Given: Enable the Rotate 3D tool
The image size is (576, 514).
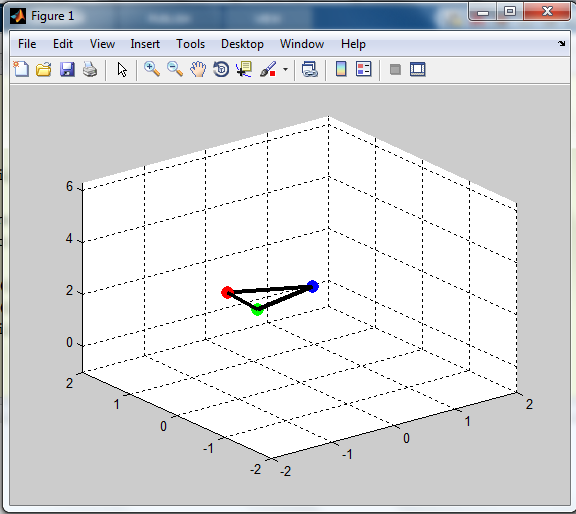Looking at the screenshot, I should coord(221,69).
